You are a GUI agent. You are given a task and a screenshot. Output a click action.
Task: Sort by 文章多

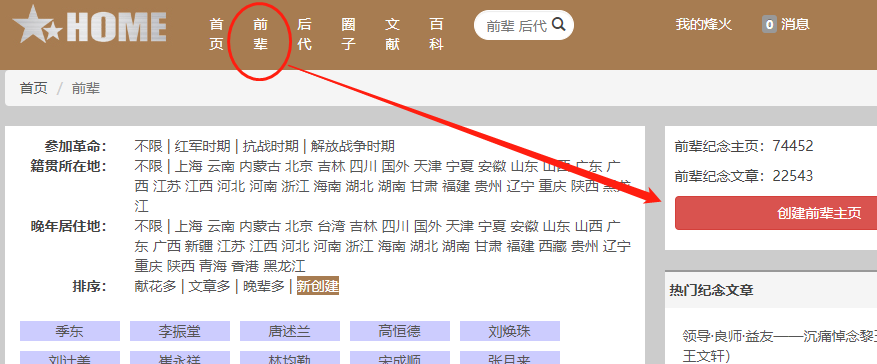pyautogui.click(x=209, y=286)
